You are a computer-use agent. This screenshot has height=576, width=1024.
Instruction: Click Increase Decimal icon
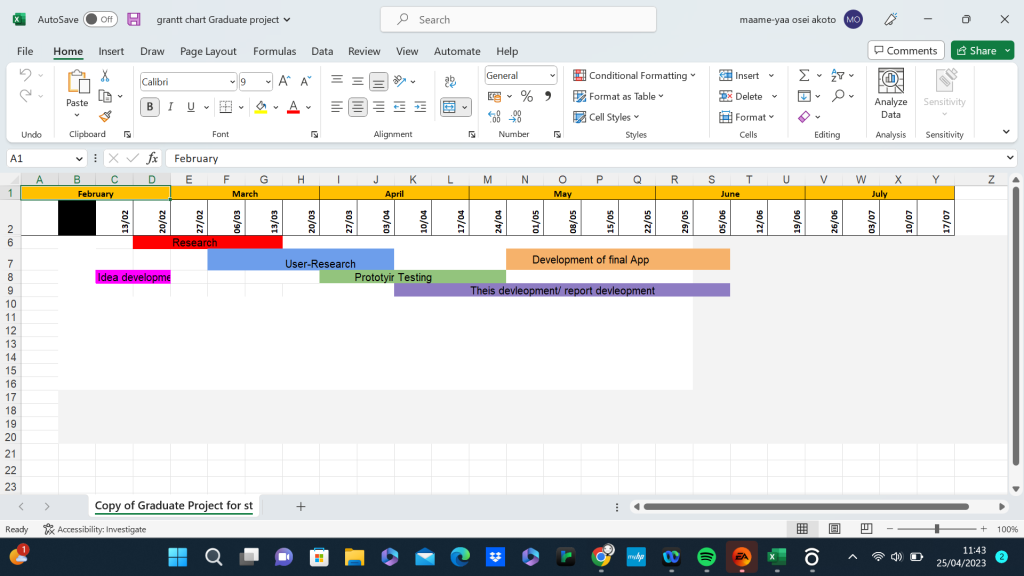tap(494, 117)
